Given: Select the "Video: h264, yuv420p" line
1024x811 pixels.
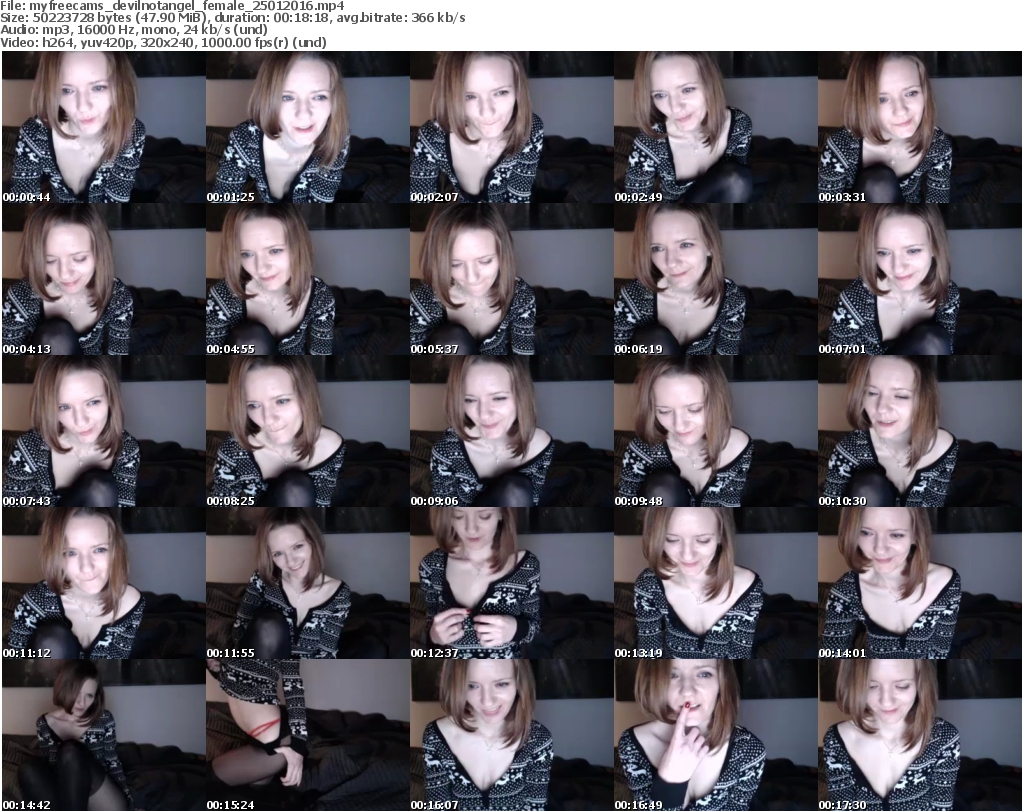Looking at the screenshot, I should click(163, 42).
